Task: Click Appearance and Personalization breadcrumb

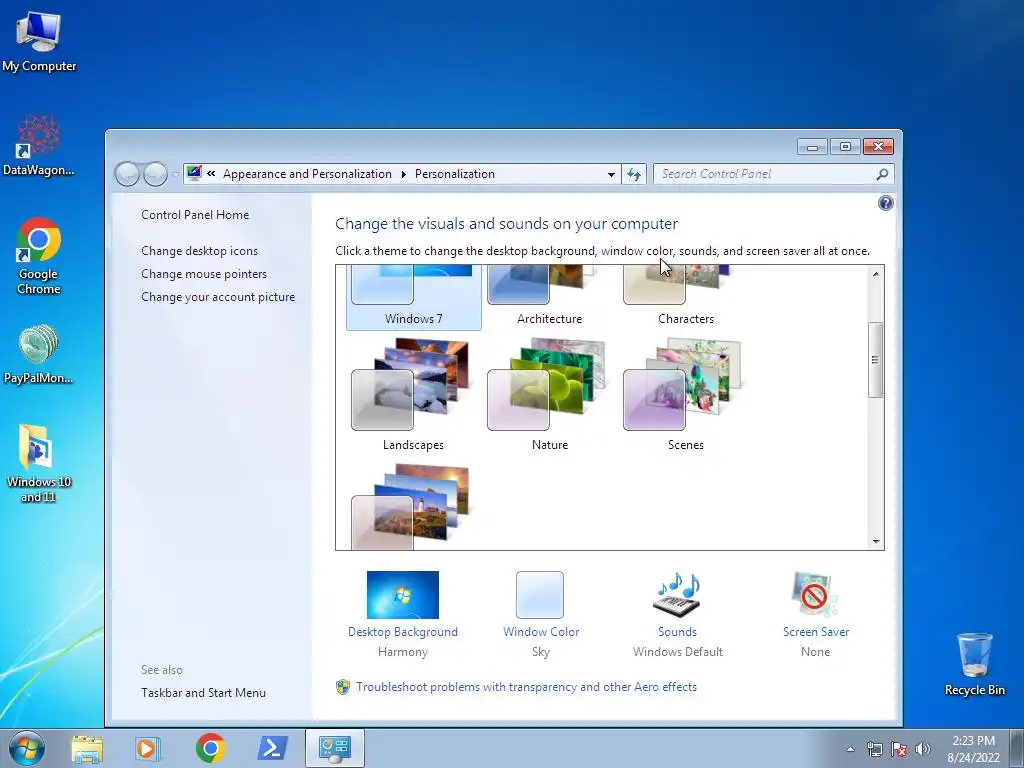Action: click(307, 174)
